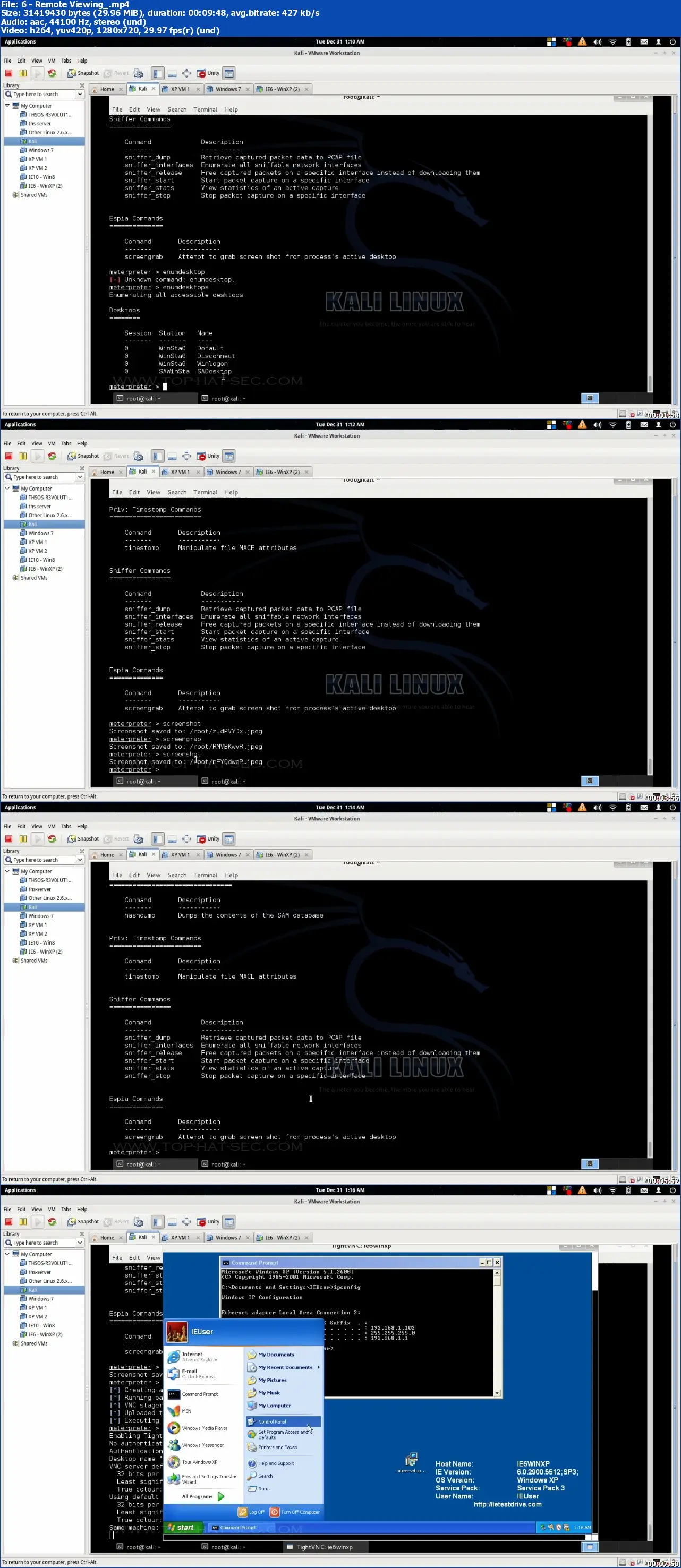Open My Music in Start menu
The image size is (681, 1568).
(x=265, y=1393)
